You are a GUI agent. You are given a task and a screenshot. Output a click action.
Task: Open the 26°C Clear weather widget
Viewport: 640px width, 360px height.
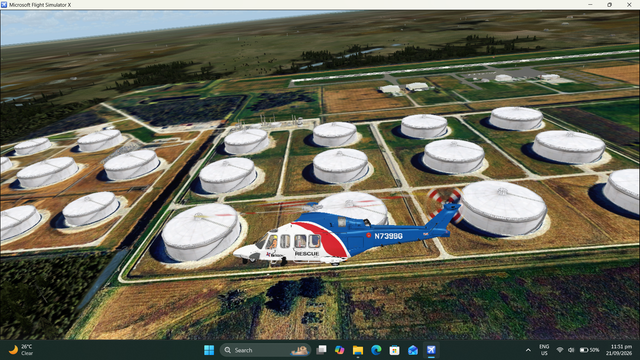tap(21, 350)
